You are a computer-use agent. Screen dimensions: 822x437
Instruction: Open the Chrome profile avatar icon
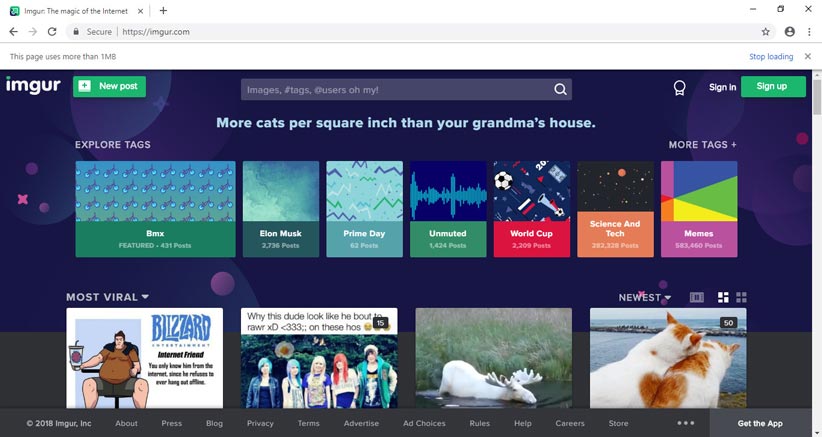tap(789, 31)
